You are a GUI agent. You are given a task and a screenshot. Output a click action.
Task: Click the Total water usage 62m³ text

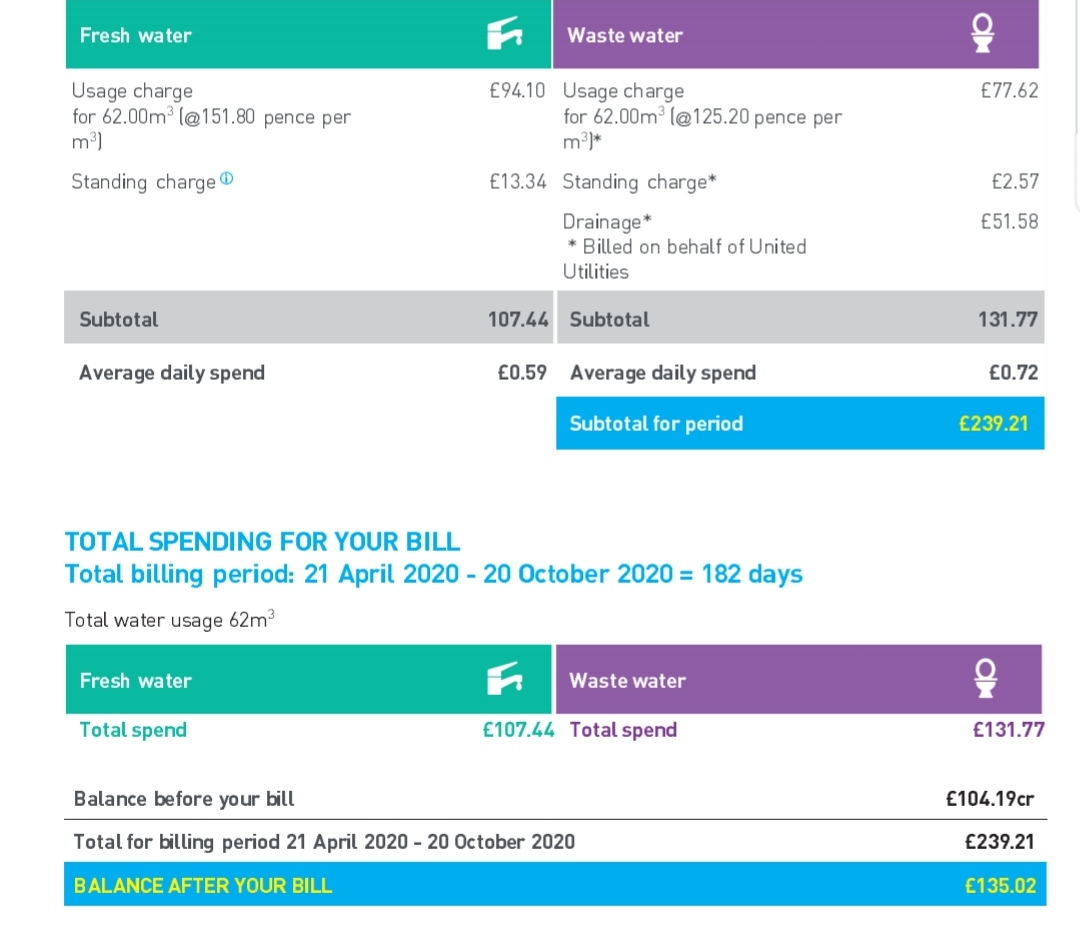(169, 619)
